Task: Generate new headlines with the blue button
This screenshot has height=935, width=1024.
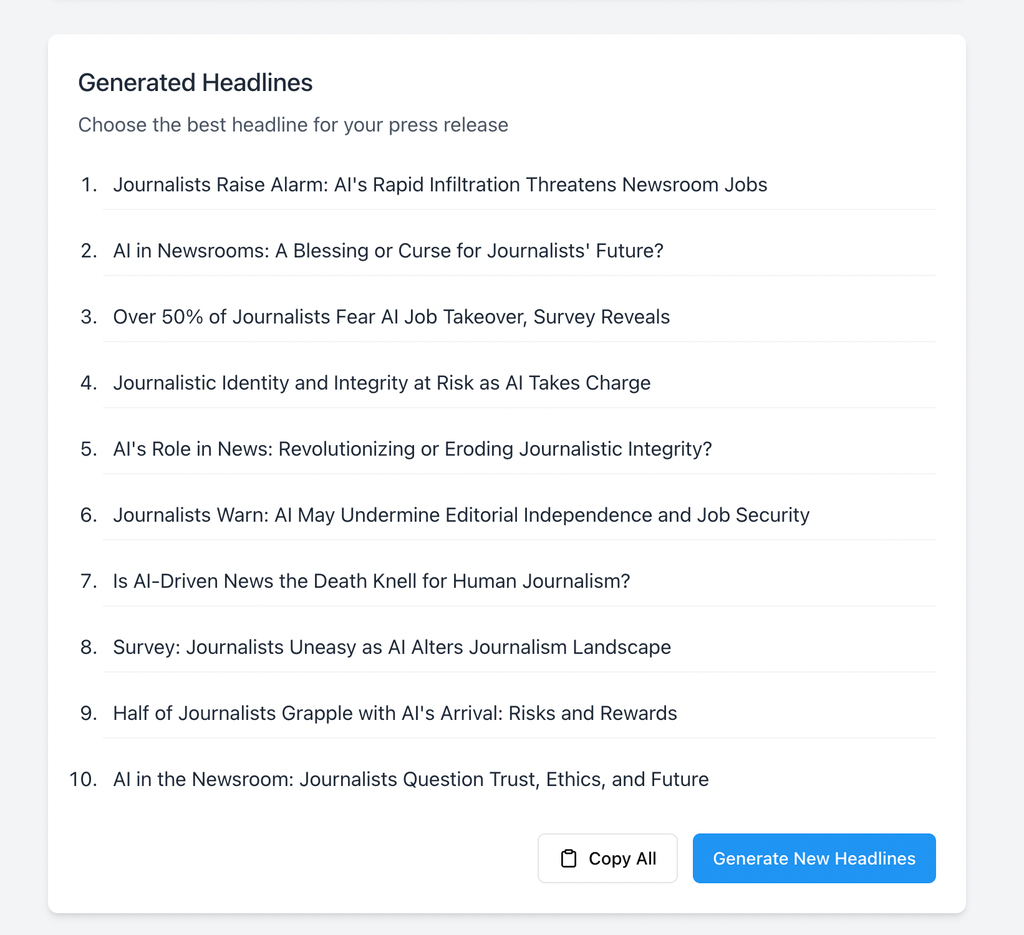Action: pyautogui.click(x=814, y=858)
